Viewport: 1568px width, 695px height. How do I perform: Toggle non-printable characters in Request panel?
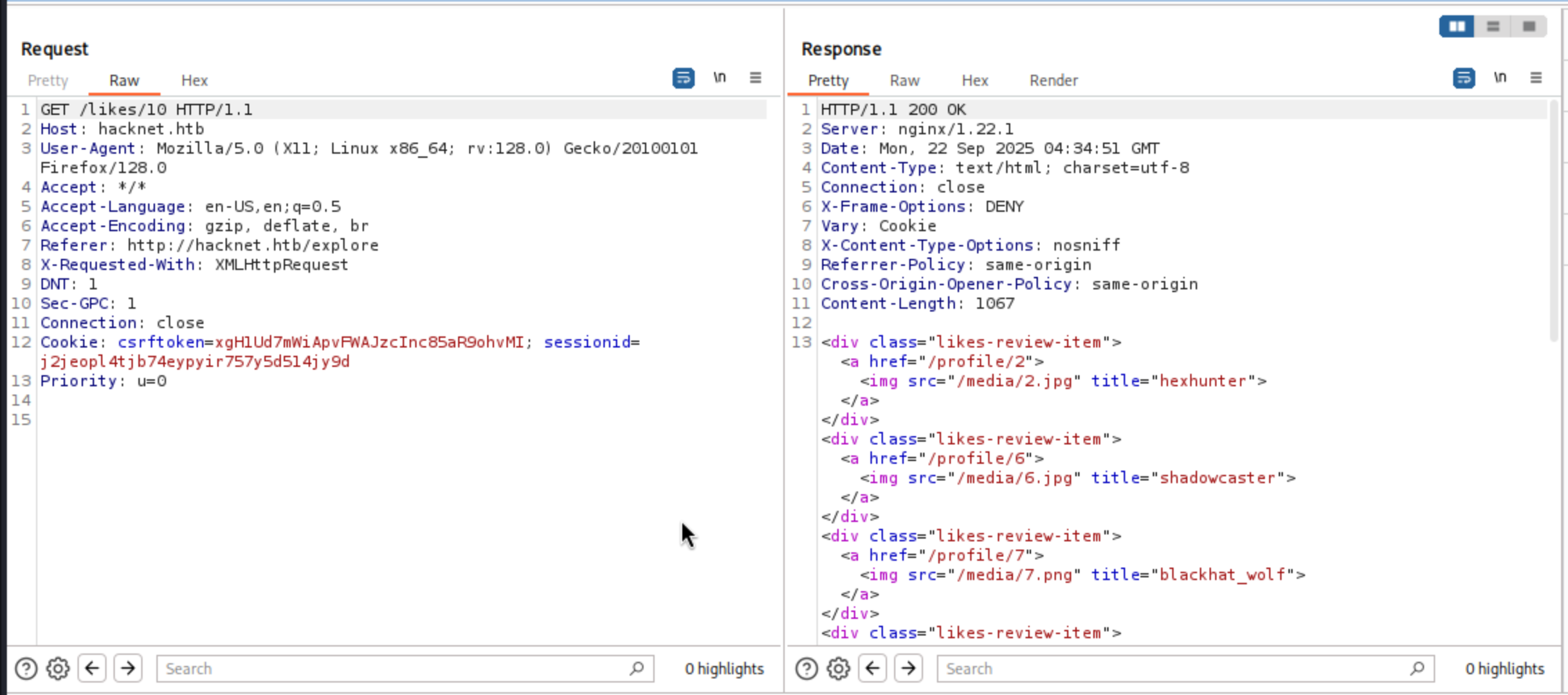click(720, 78)
